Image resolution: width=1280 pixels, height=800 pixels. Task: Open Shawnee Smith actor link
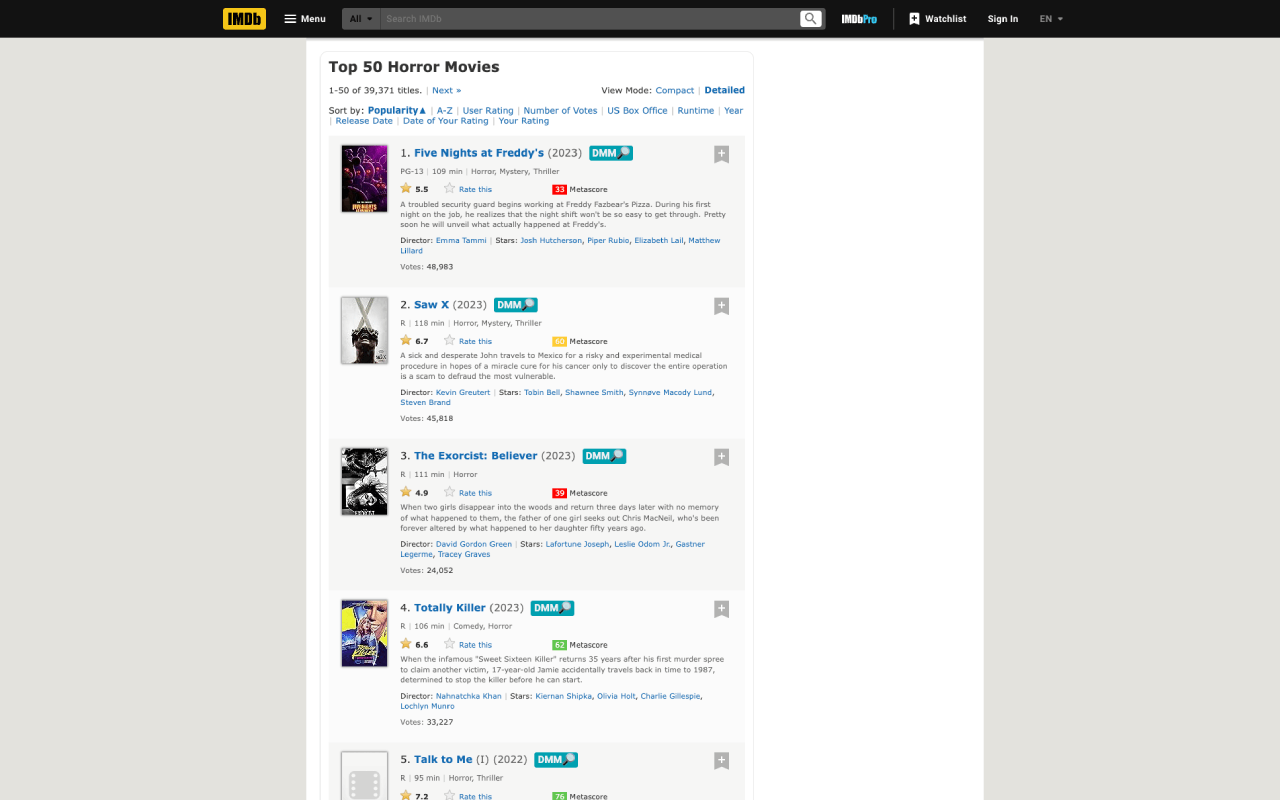pos(594,392)
